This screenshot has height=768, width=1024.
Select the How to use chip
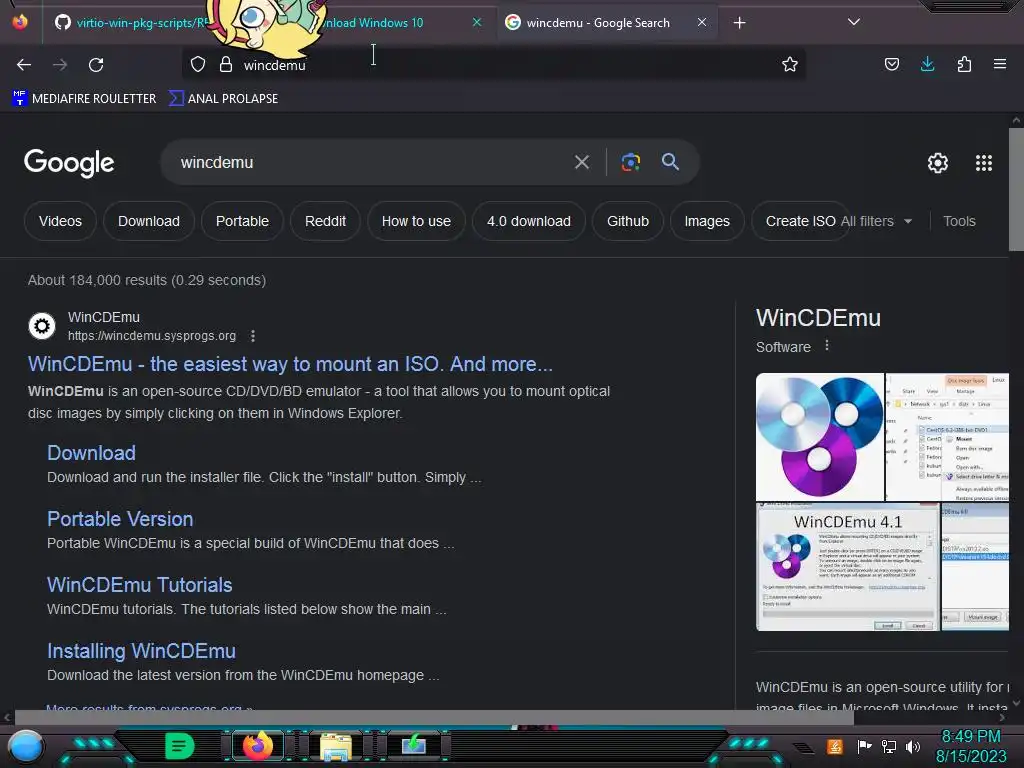[x=416, y=221]
